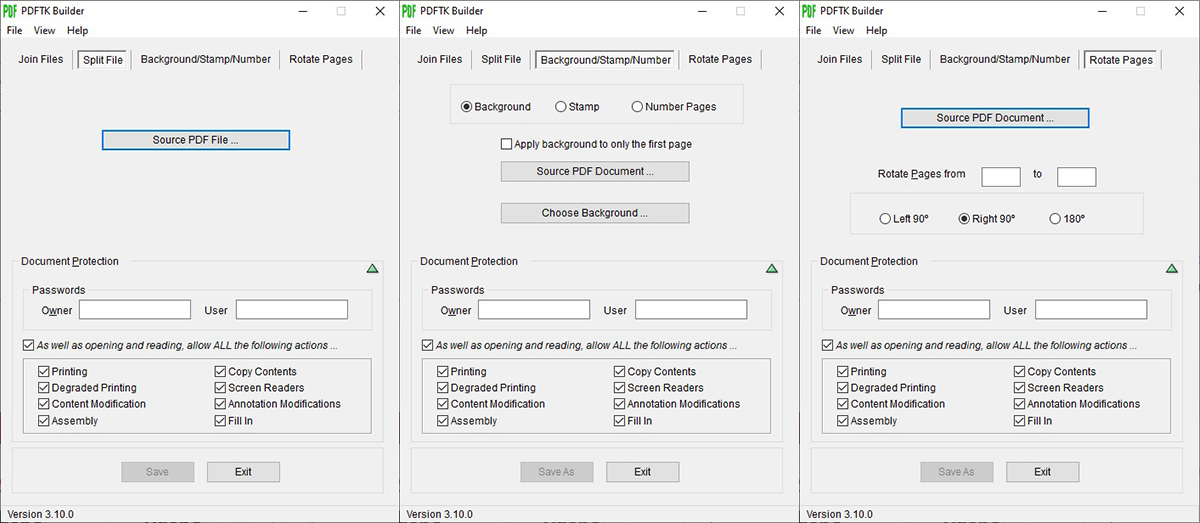
Task: Click Exit button in left window
Action: coord(243,472)
